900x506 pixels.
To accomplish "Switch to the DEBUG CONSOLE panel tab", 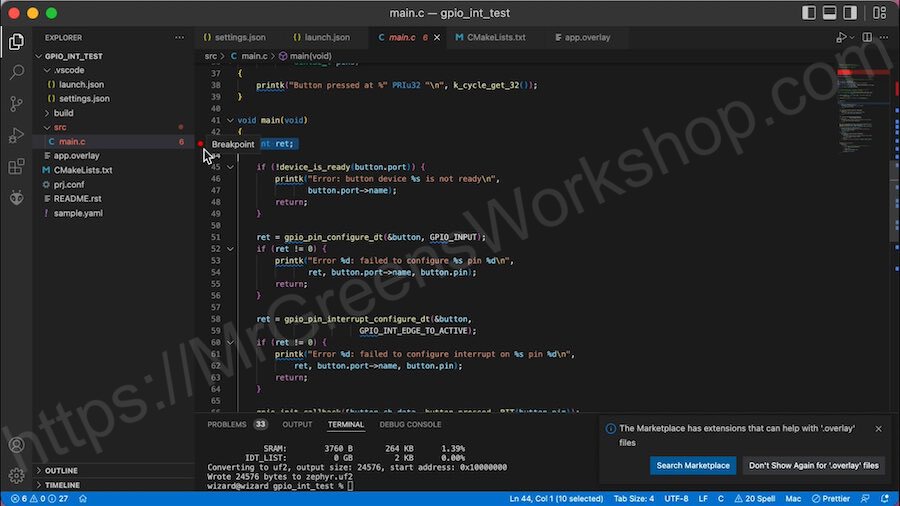I will coord(410,425).
